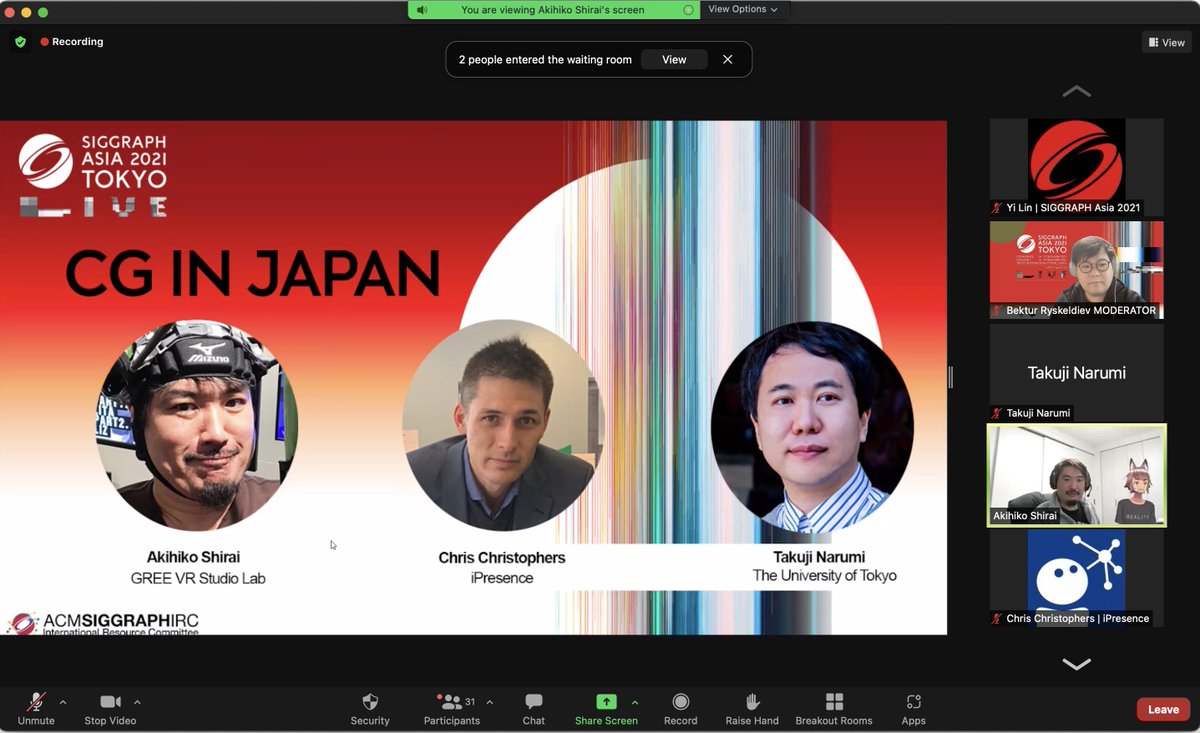The image size is (1200, 733).
Task: Click the SIGGRAPH Asia 2021 Tokyo logo on slide
Action: [x=93, y=175]
